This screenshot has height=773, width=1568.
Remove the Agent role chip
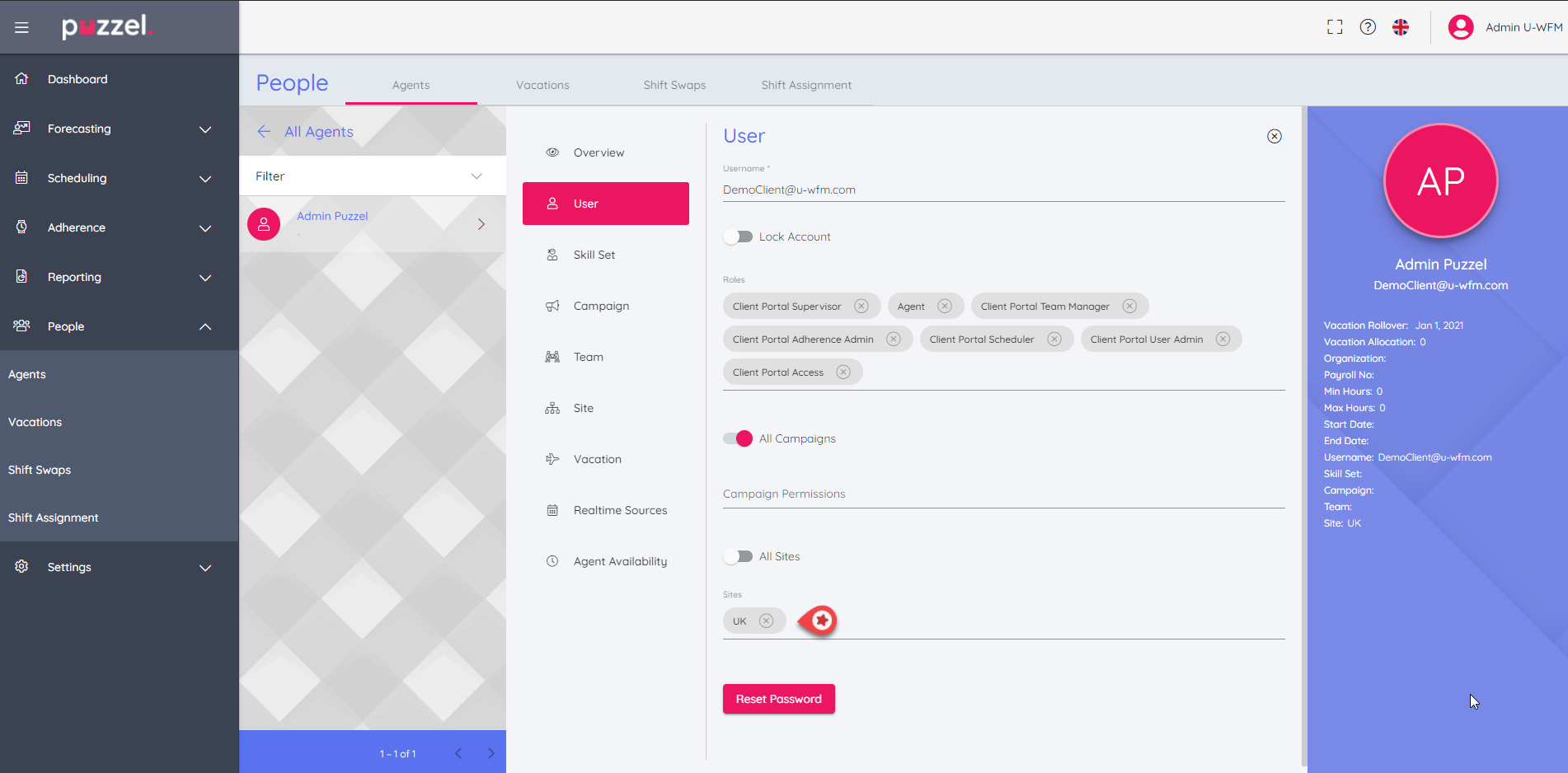[x=945, y=307]
